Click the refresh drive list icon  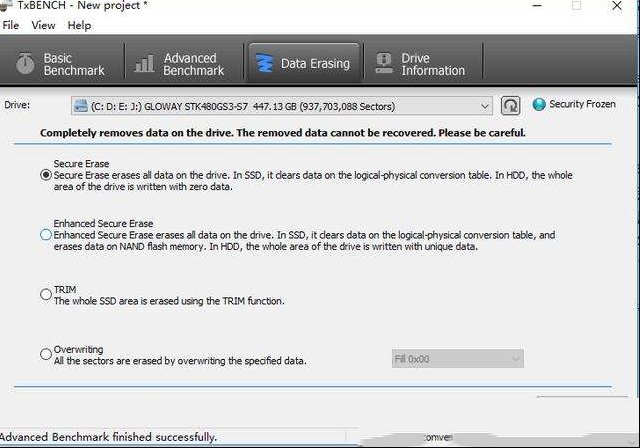(510, 106)
